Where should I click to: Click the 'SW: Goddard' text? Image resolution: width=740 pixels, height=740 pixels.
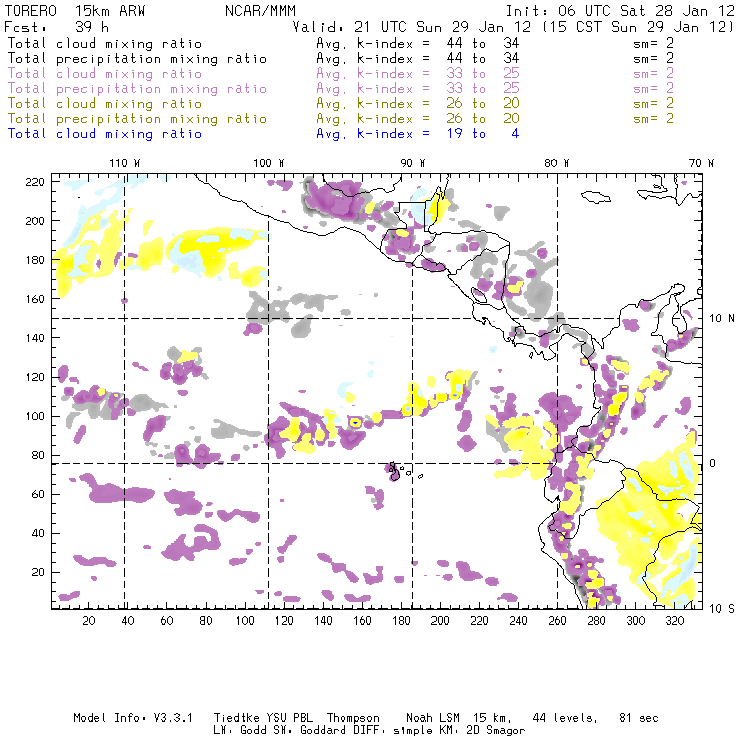(308, 731)
